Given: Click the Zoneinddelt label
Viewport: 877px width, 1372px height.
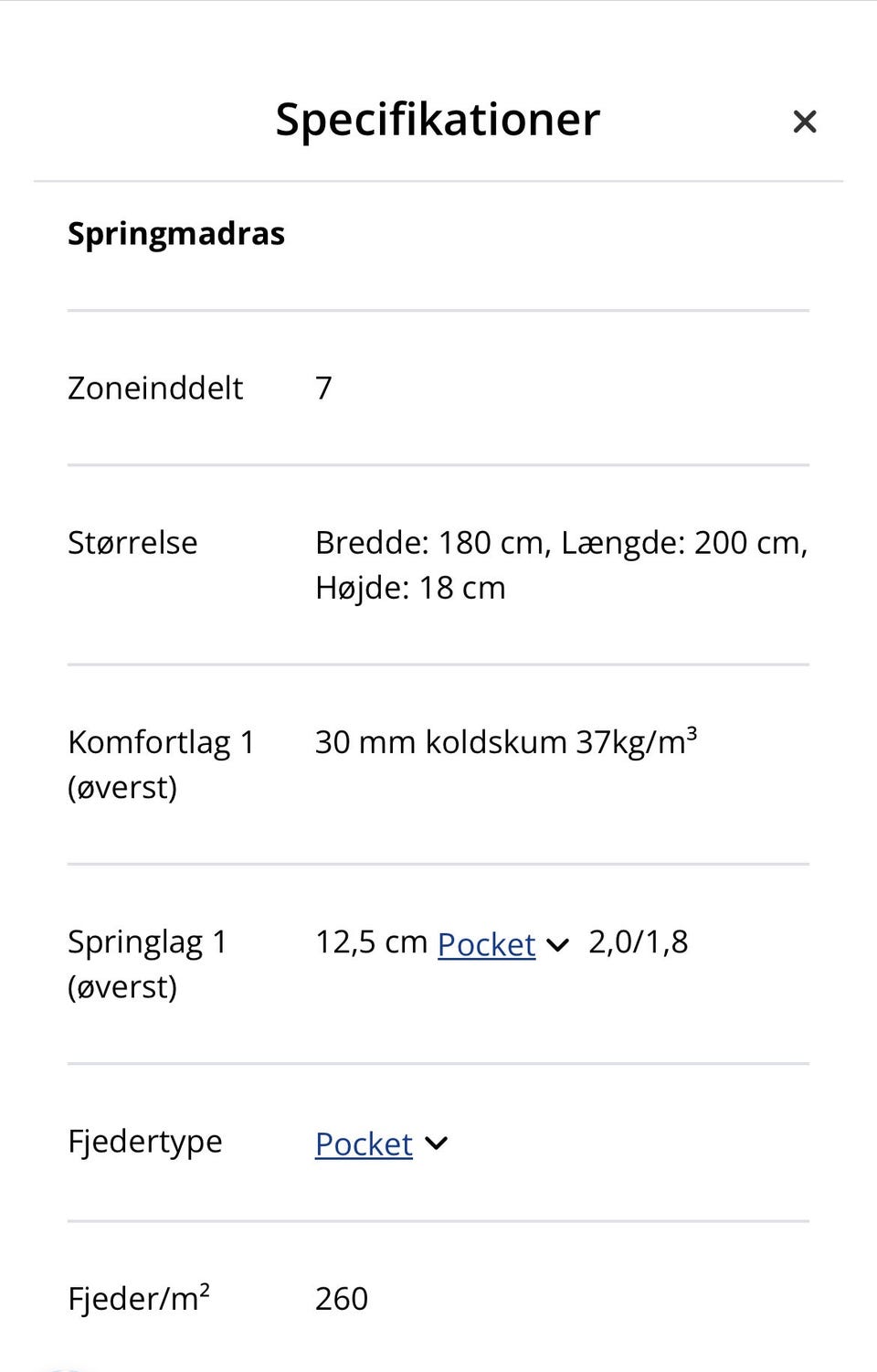Looking at the screenshot, I should click(155, 388).
